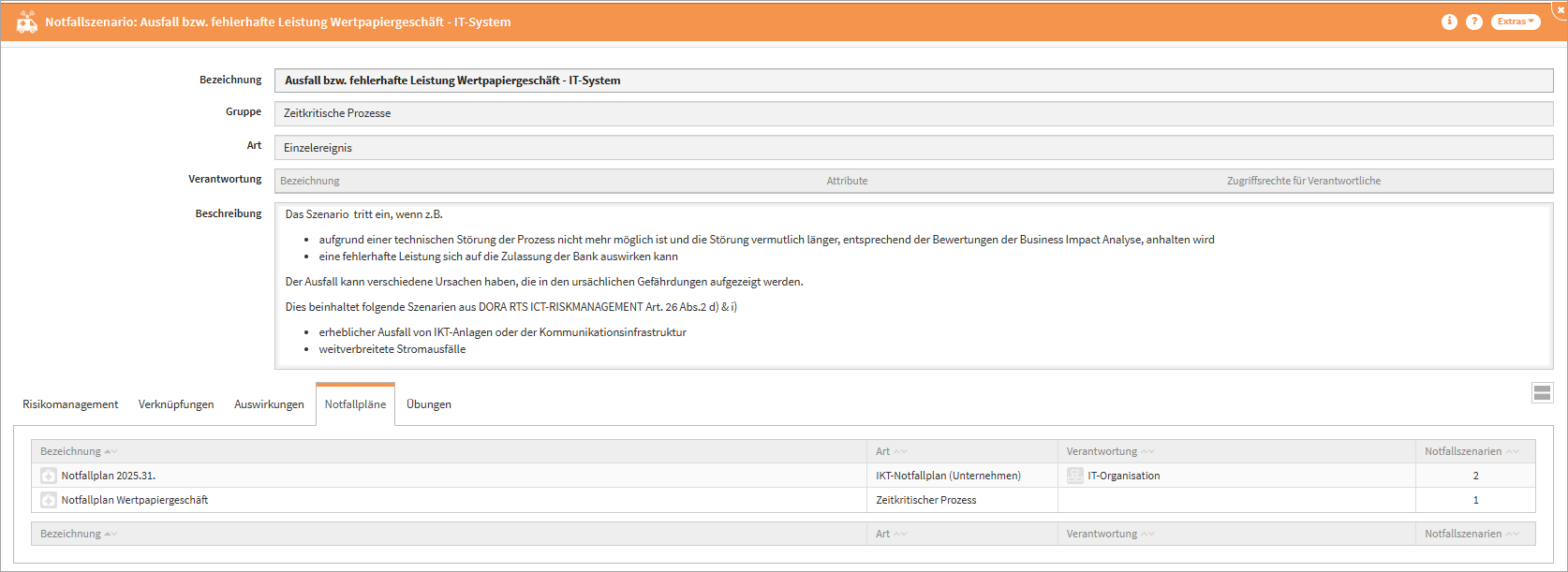
Task: Click the IT-Organisation org chart icon
Action: [1075, 476]
